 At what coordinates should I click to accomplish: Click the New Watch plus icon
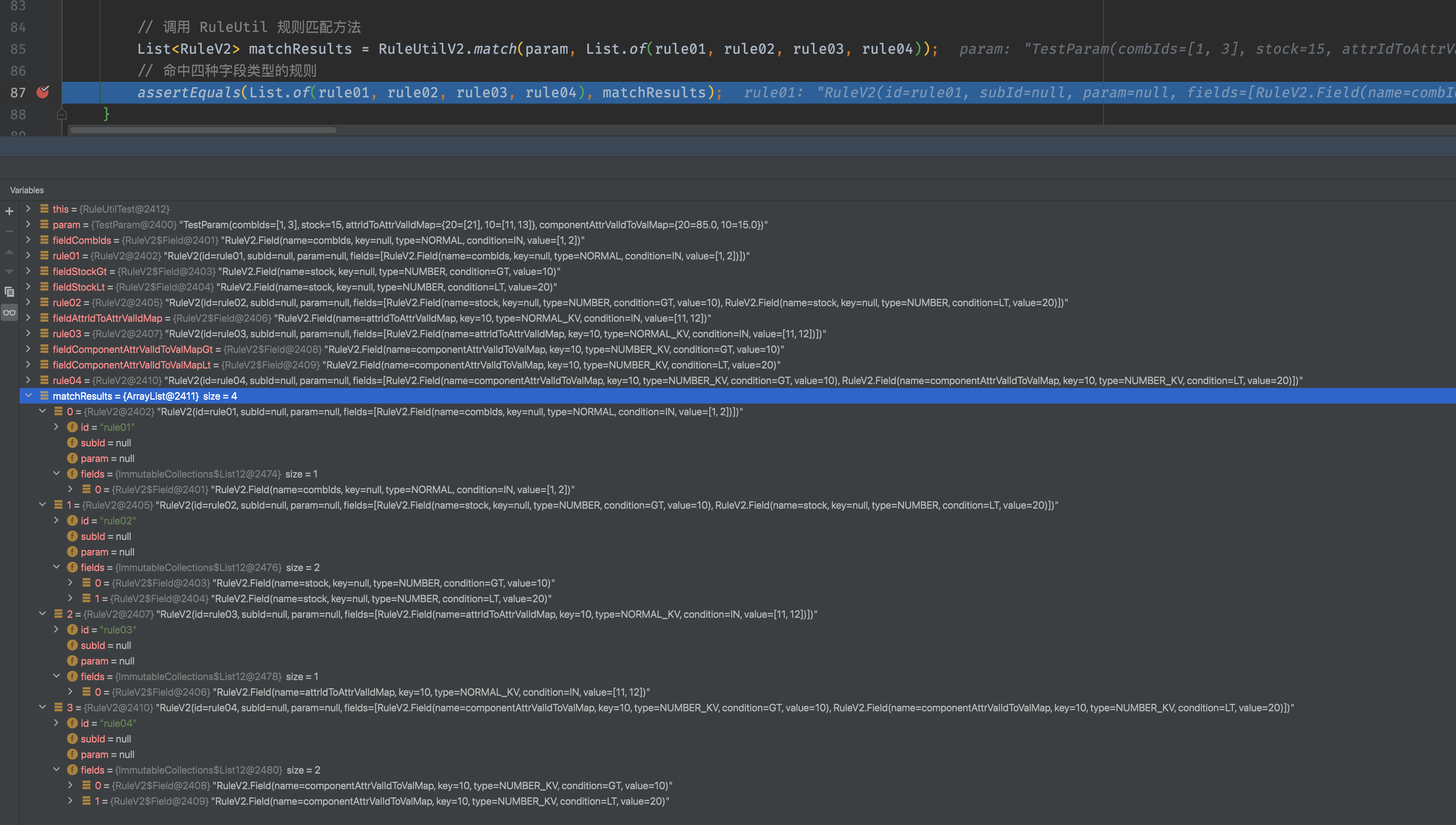pos(9,212)
